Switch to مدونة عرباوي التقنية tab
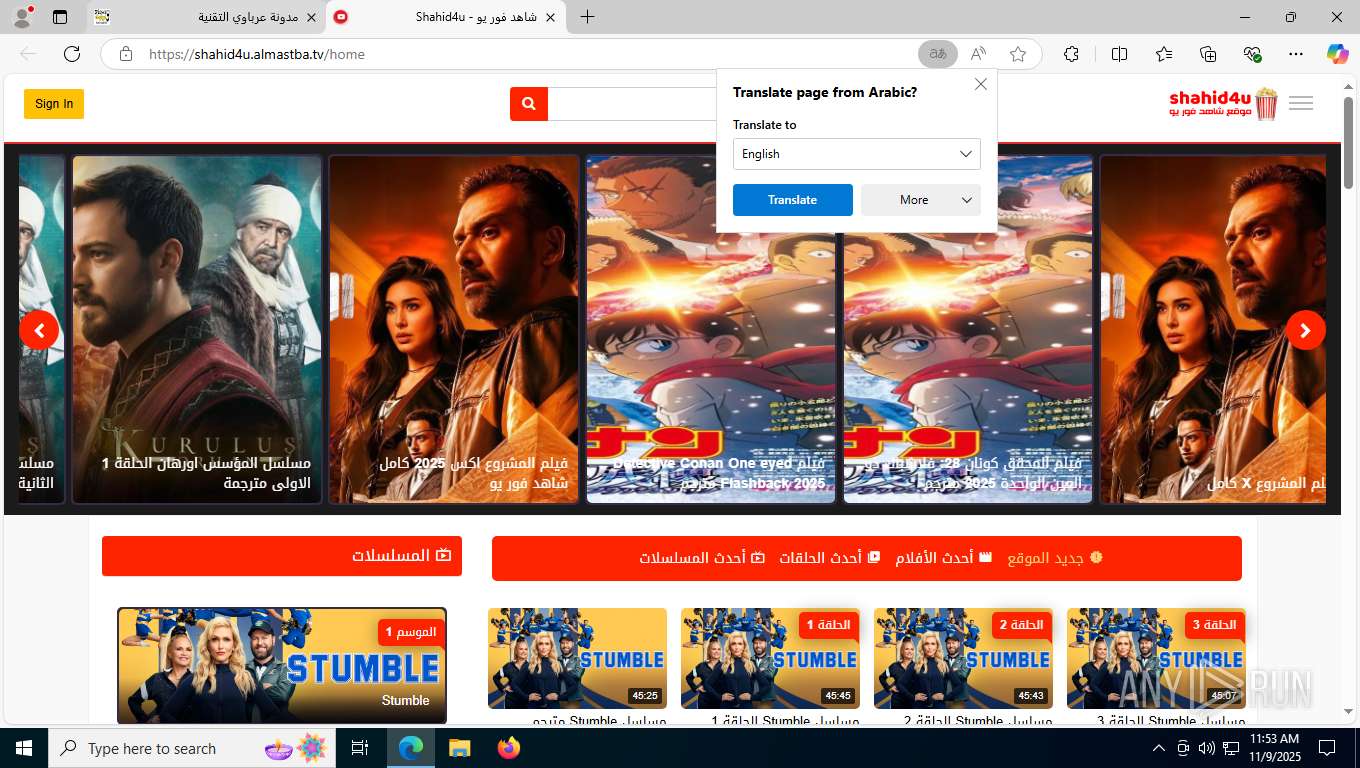 pos(205,17)
